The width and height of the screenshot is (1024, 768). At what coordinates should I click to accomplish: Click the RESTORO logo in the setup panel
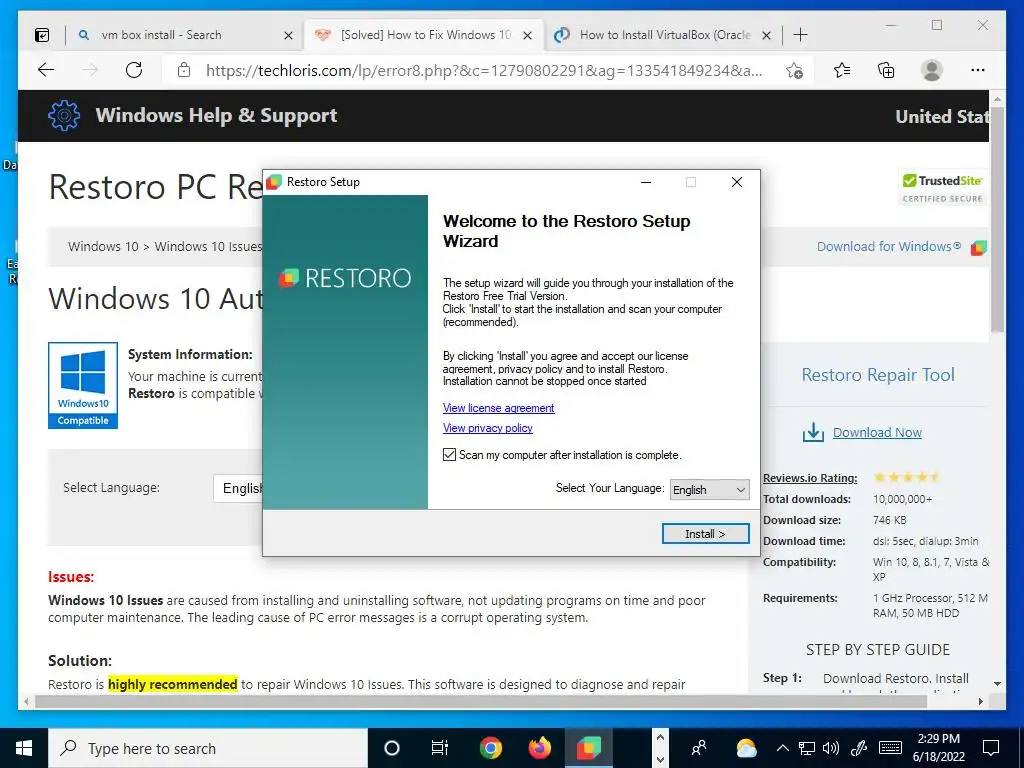(x=345, y=279)
